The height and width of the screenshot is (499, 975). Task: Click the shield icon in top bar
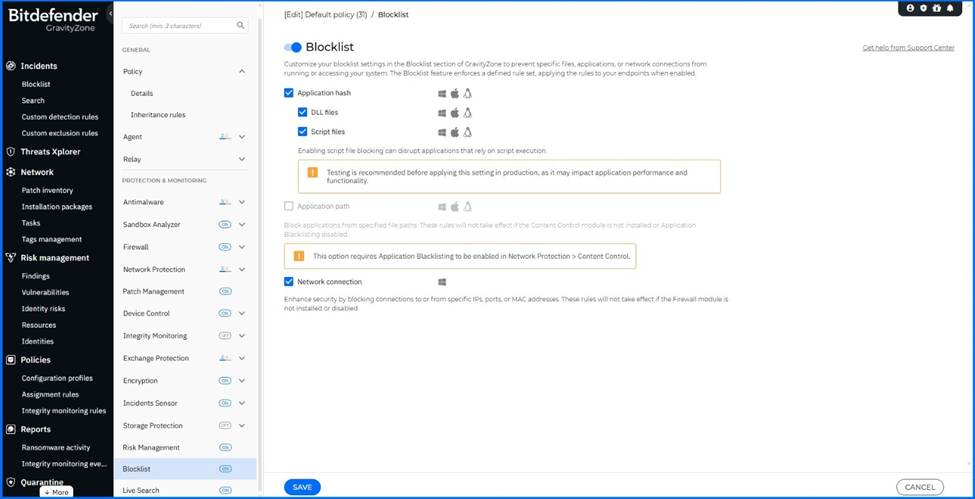click(x=923, y=8)
